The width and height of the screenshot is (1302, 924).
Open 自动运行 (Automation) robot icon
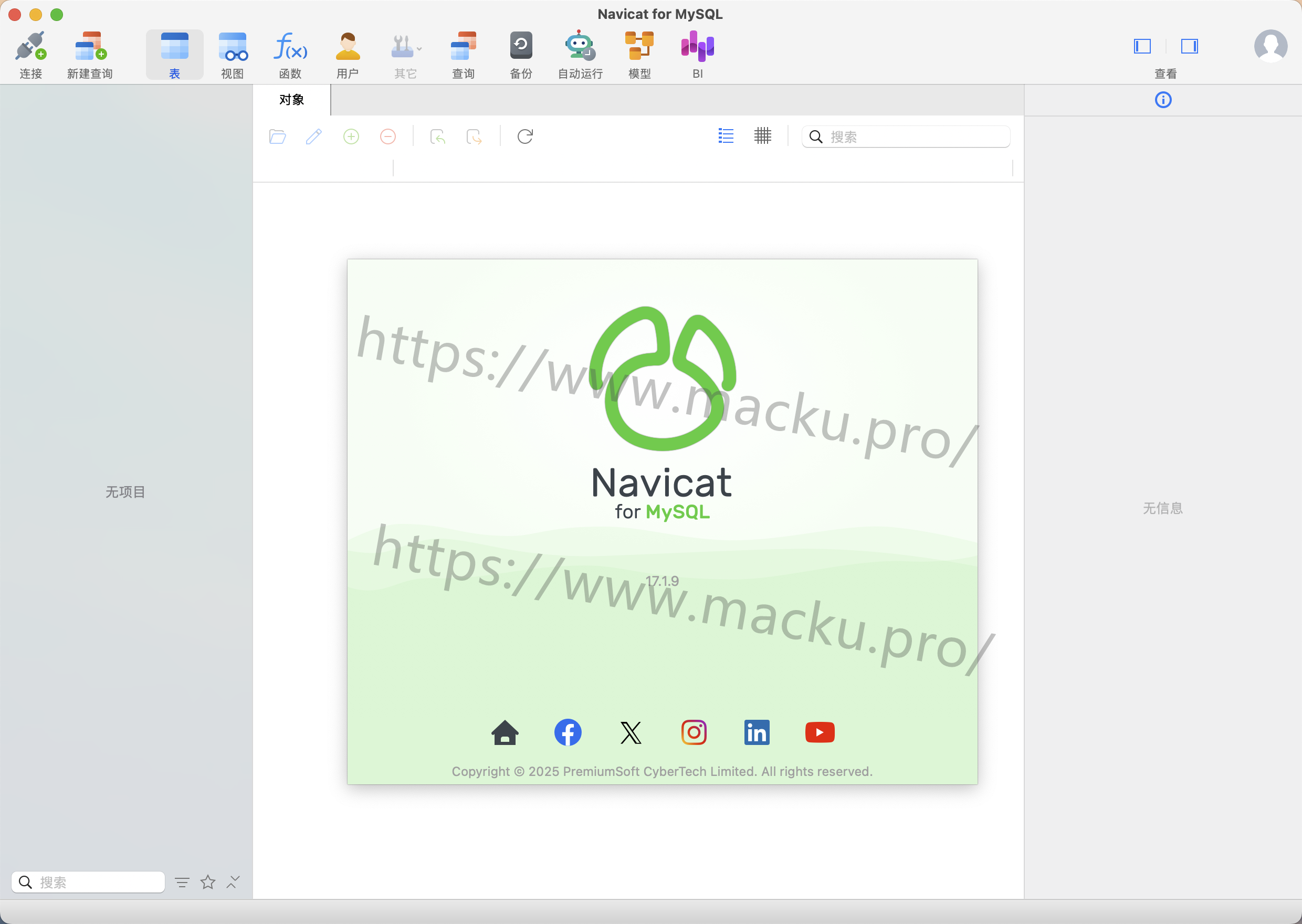coord(580,55)
